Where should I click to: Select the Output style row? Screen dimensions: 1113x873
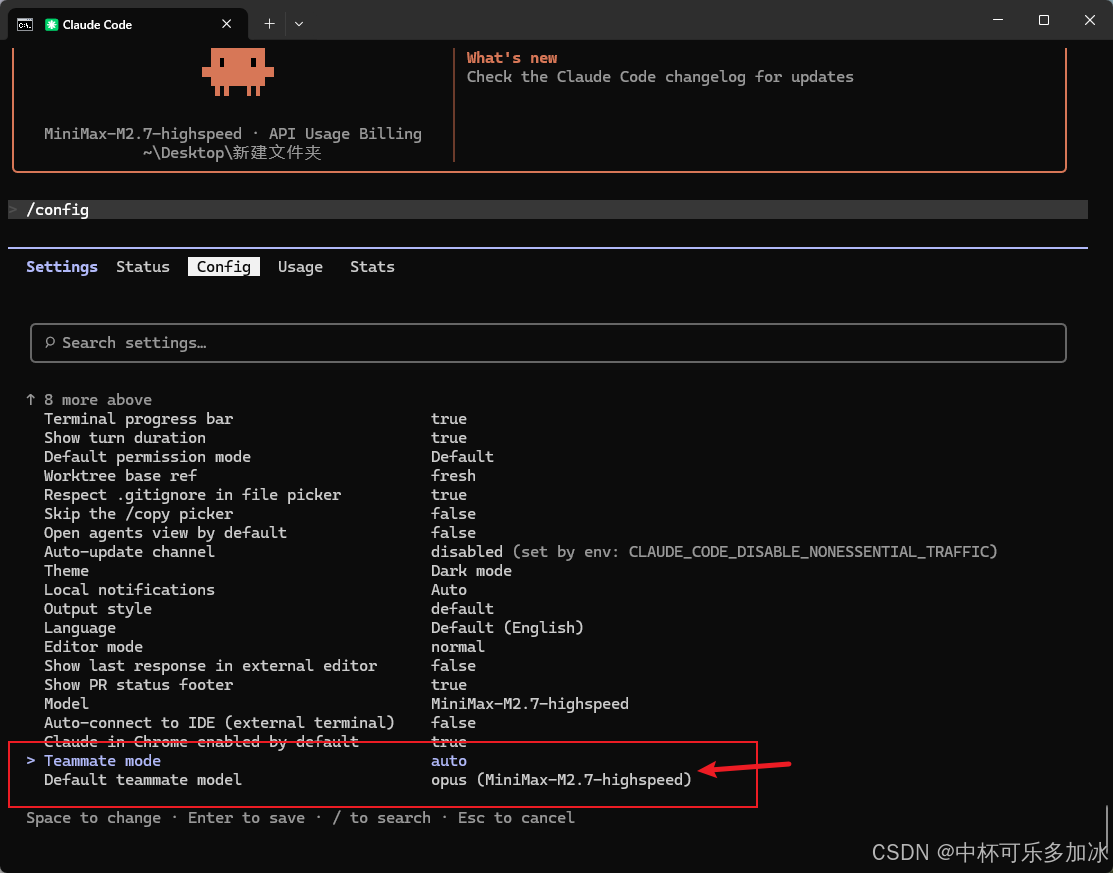pyautogui.click(x=269, y=609)
